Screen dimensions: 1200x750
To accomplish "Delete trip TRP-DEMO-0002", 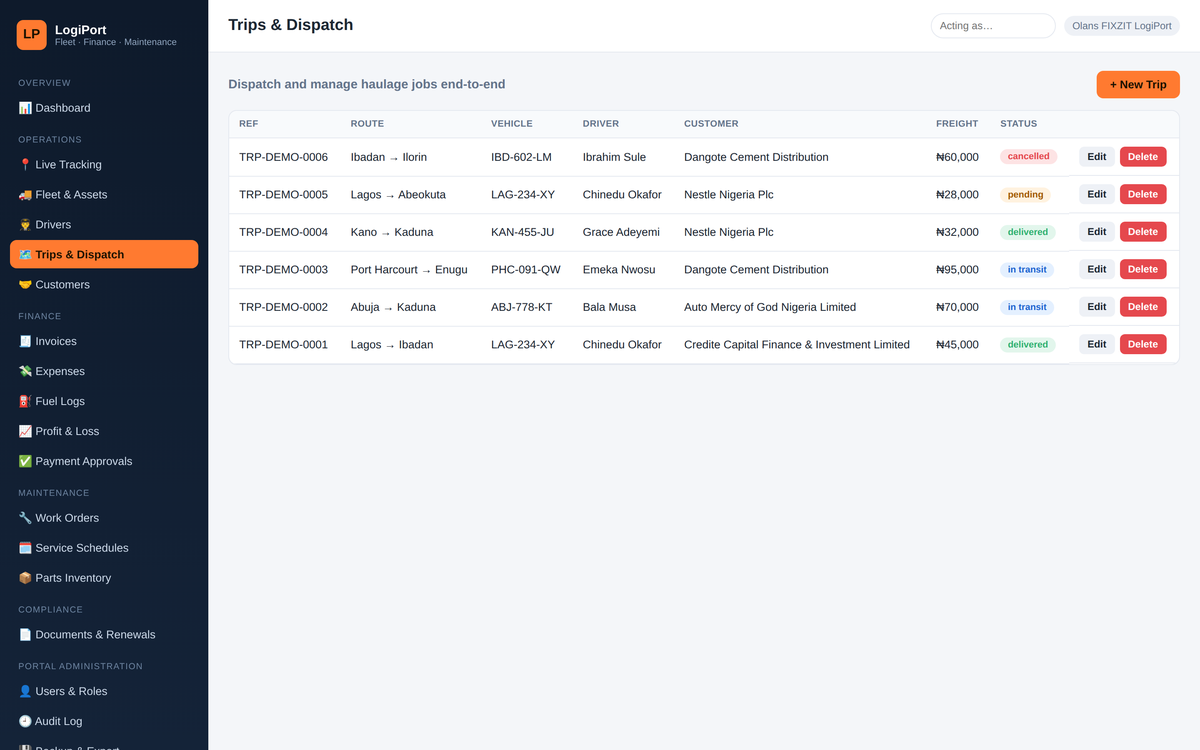I will tap(1143, 307).
